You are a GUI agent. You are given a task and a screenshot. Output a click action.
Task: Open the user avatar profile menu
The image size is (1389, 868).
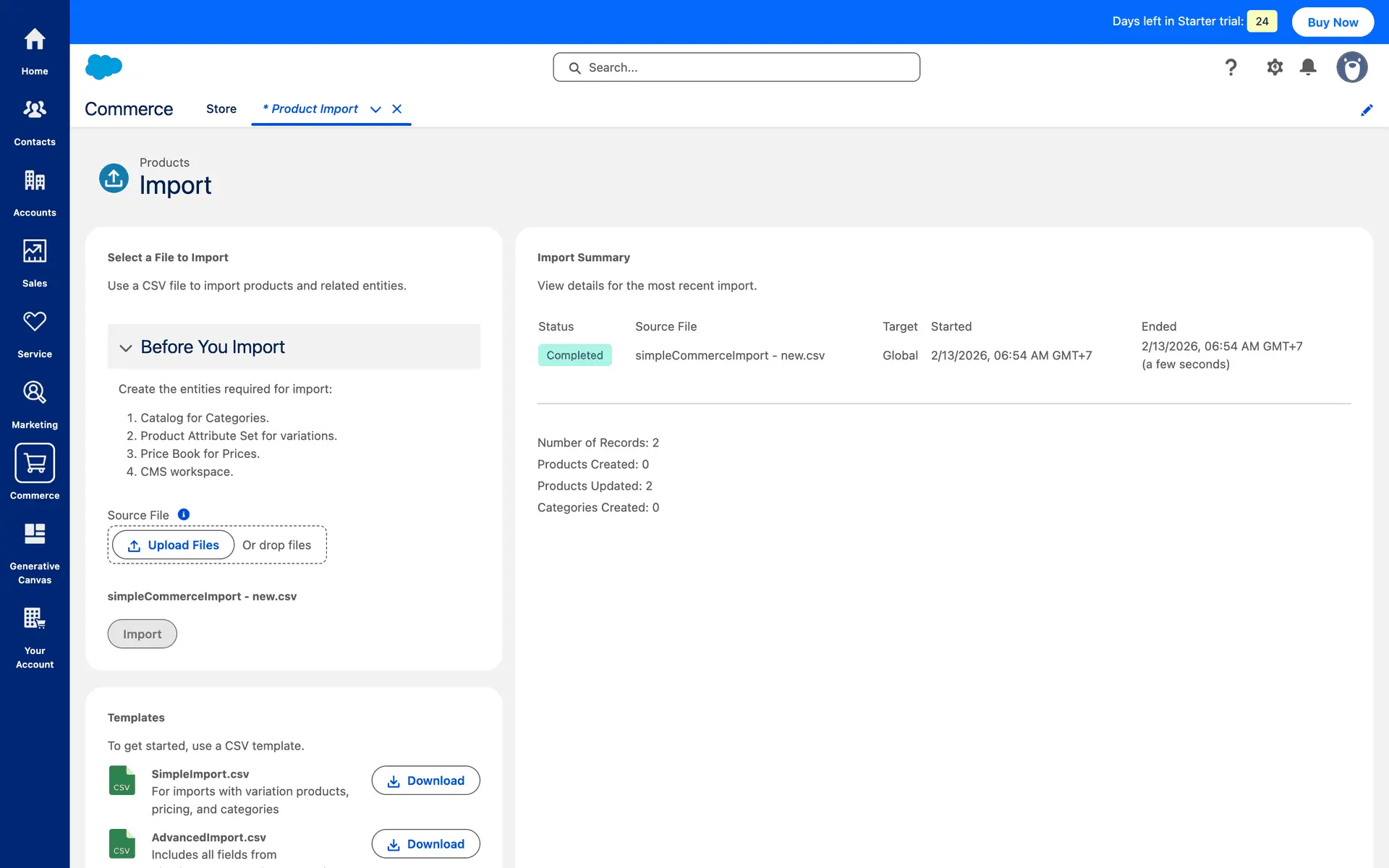[x=1351, y=67]
